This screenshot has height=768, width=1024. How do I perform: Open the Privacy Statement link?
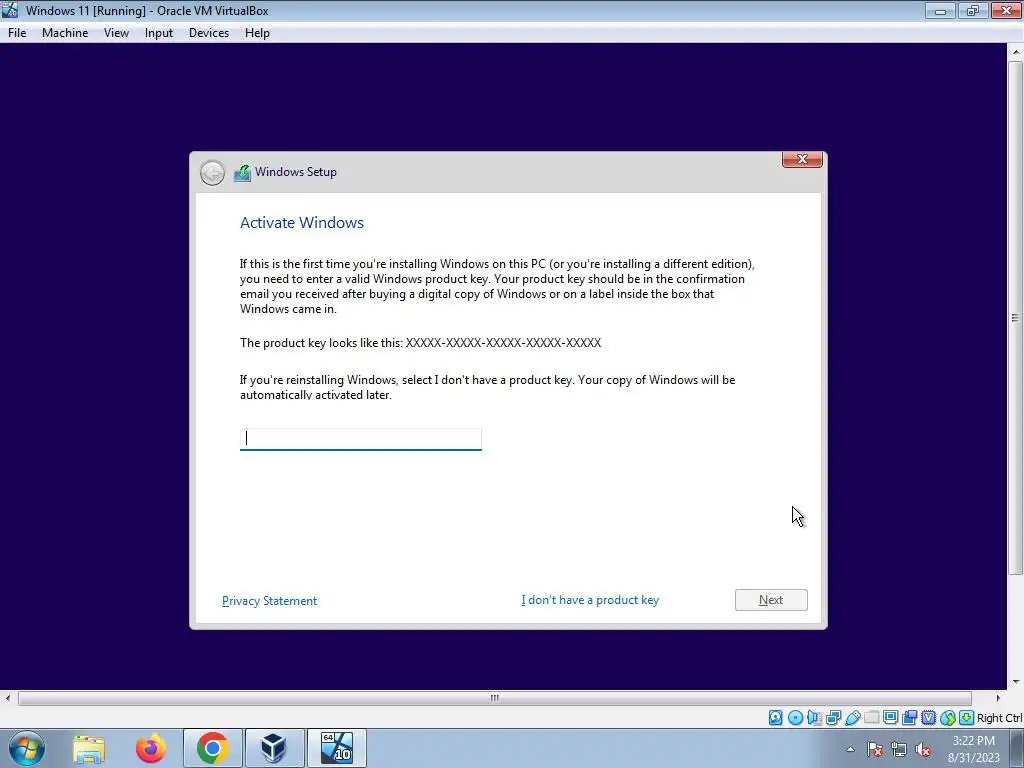coord(269,600)
